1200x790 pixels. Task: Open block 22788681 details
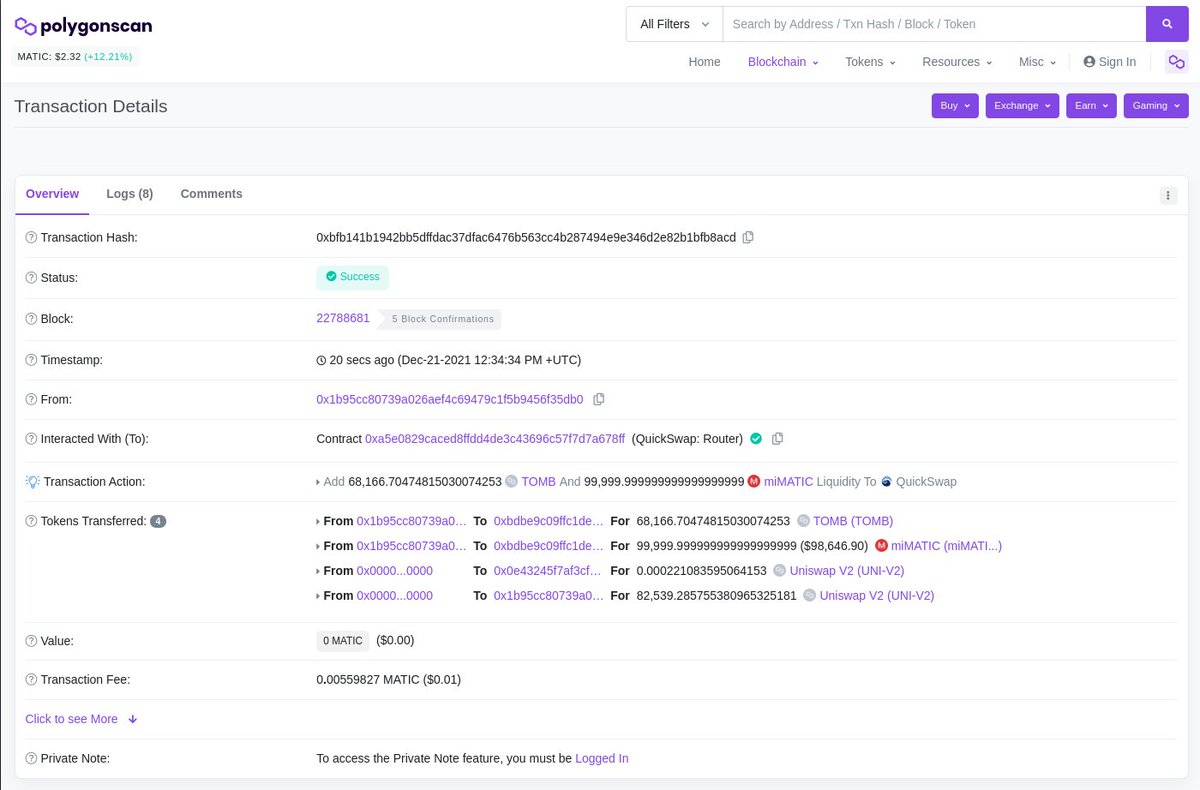pyautogui.click(x=343, y=318)
